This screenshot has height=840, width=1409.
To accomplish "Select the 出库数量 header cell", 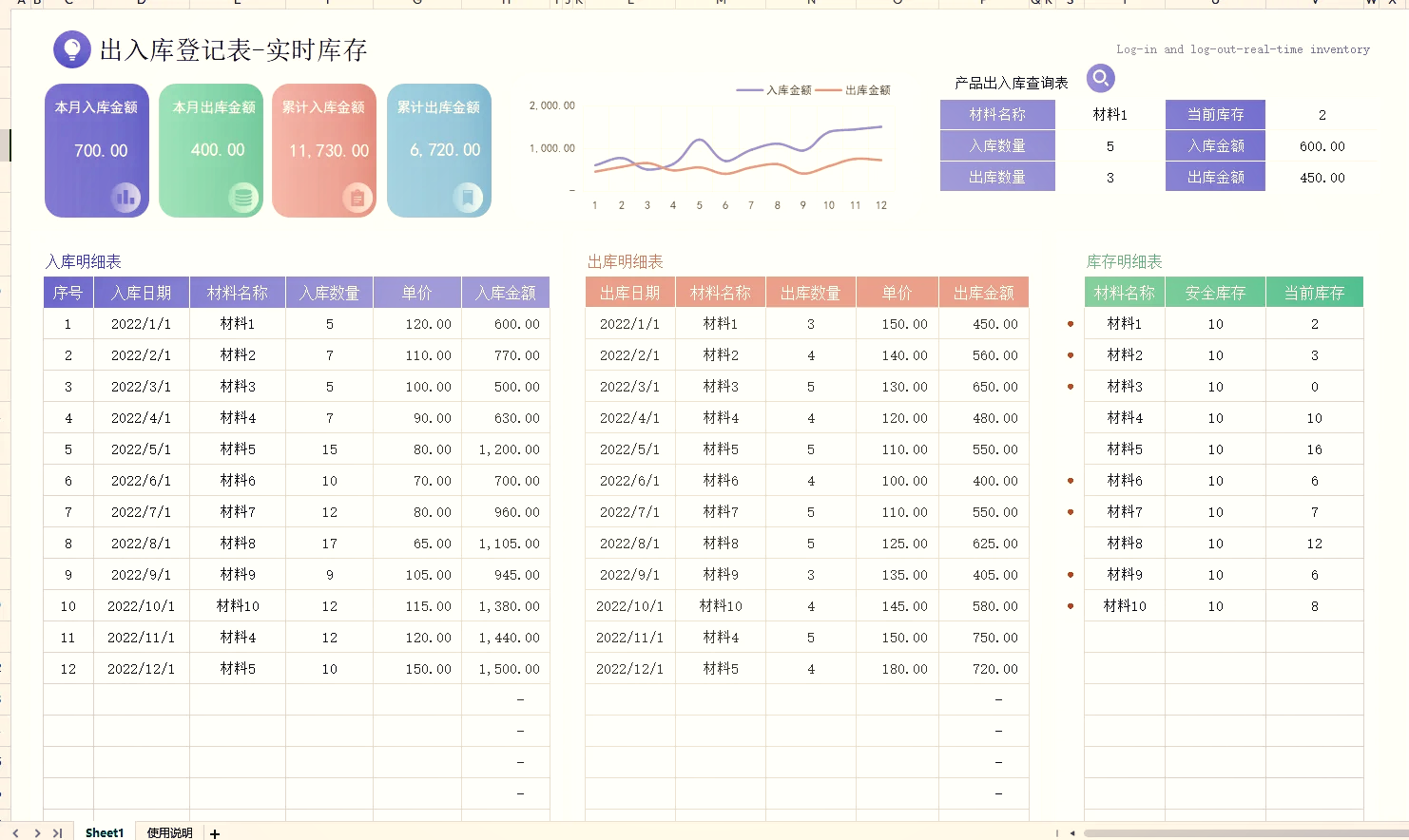I will point(811,293).
